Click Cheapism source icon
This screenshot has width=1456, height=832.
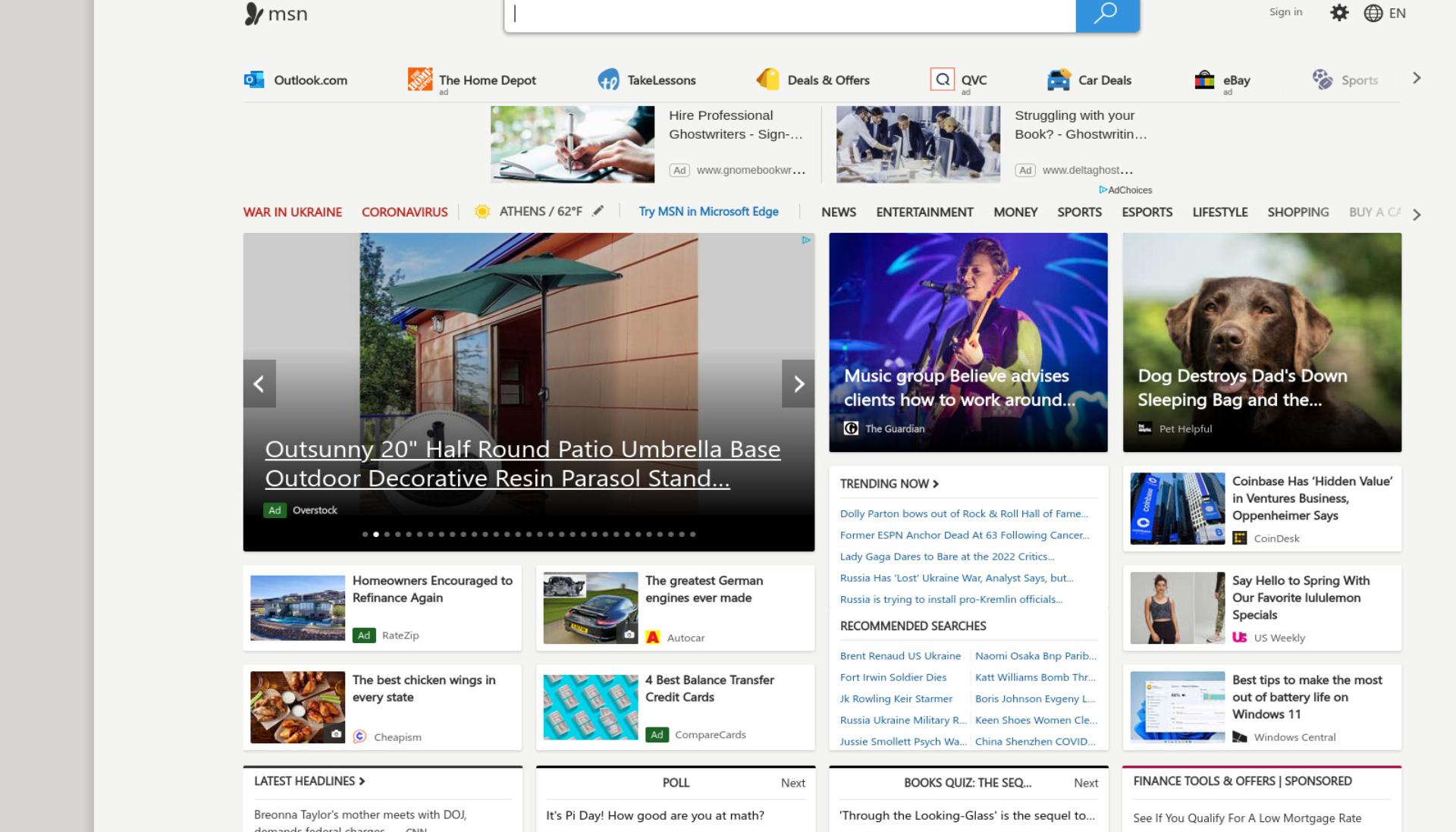360,737
